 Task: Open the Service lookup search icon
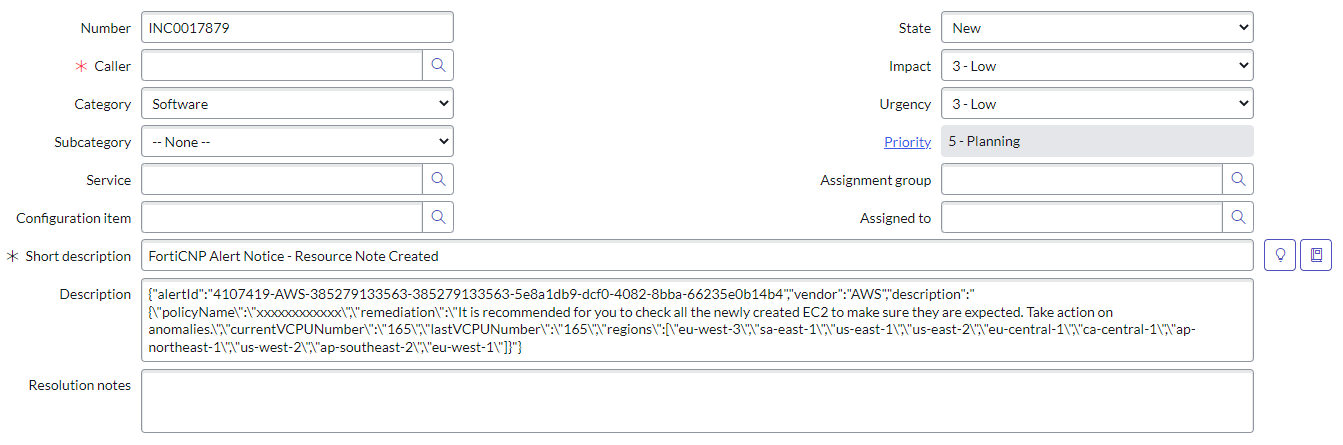(x=438, y=180)
